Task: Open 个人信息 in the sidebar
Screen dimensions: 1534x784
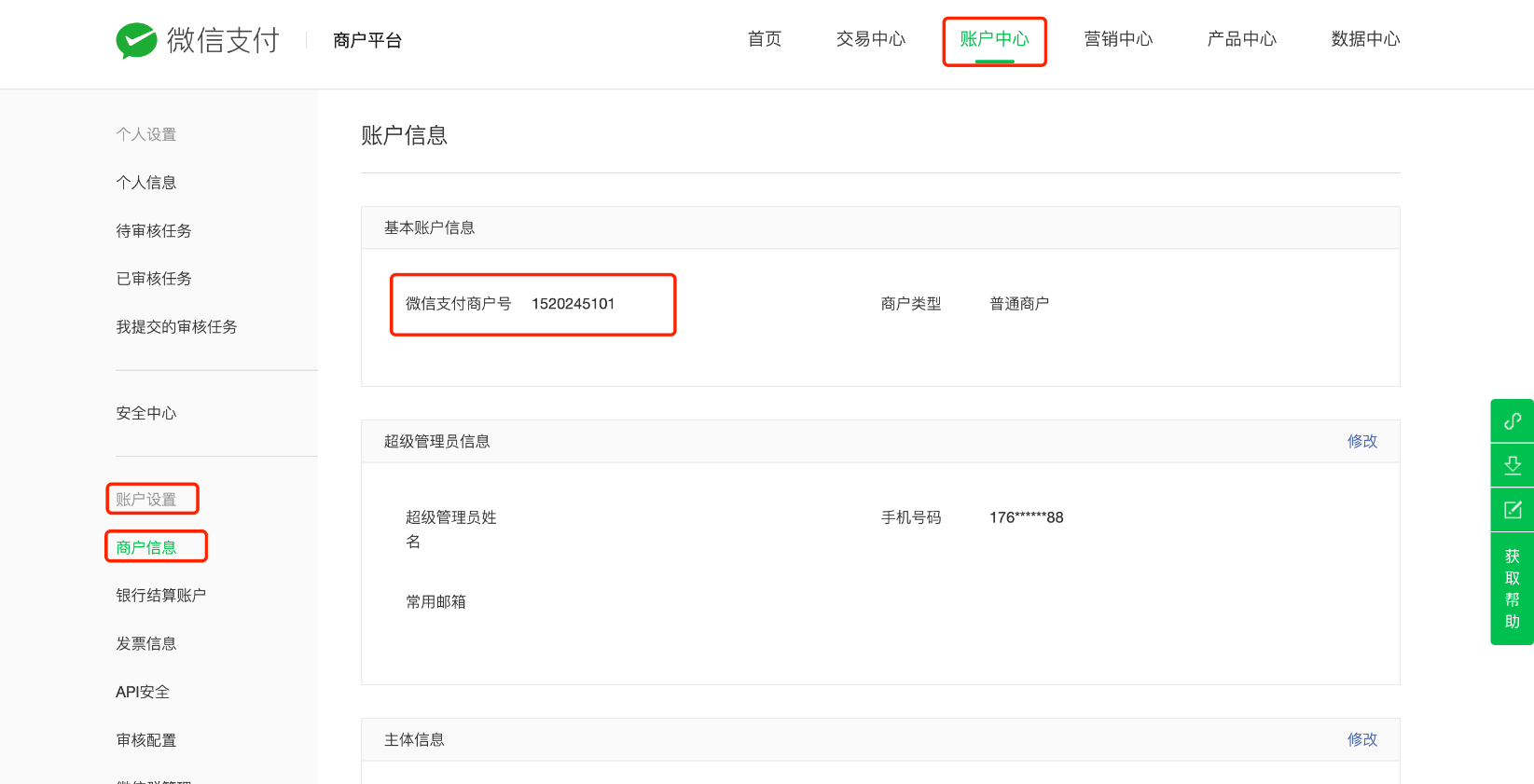Action: [x=146, y=183]
